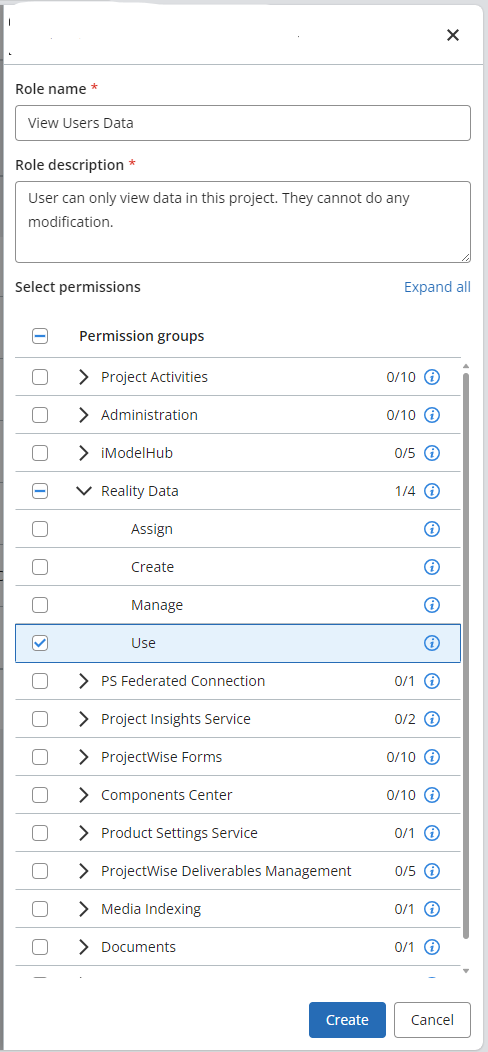
Task: Open info icon for Project Activities
Action: click(432, 377)
